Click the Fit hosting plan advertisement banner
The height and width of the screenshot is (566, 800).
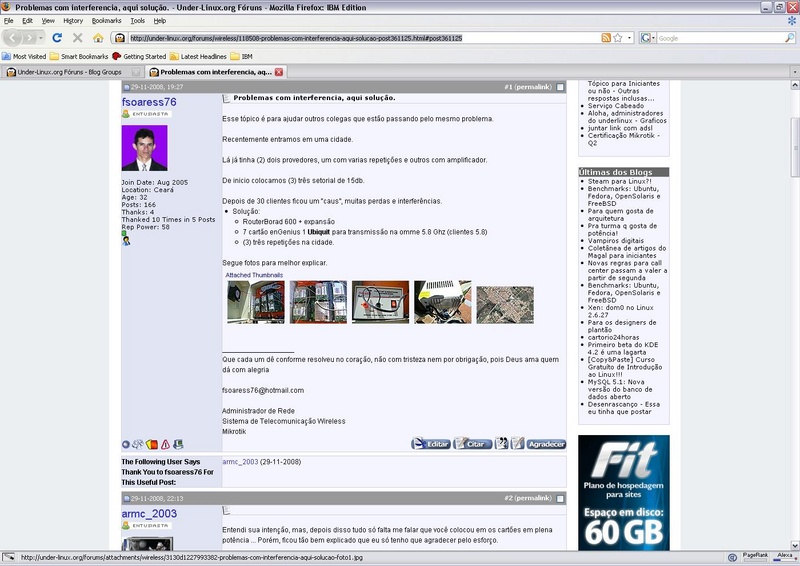[623, 493]
